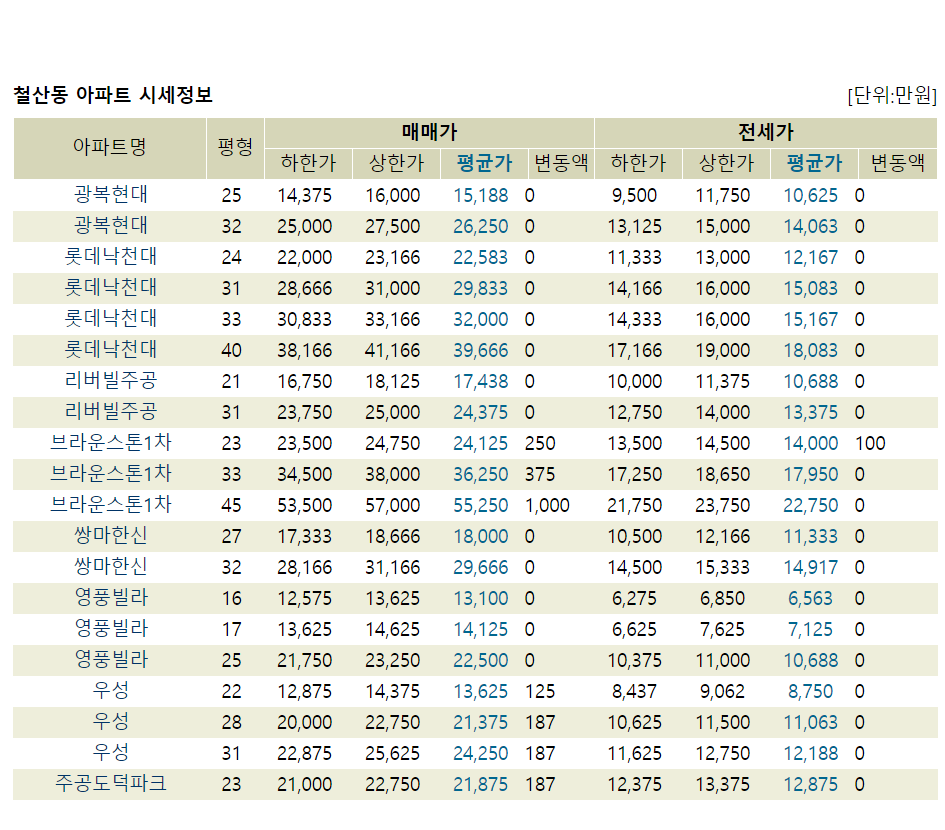The image size is (945, 830).
Task: Click average jeonse price 8,750
Action: pyautogui.click(x=810, y=691)
